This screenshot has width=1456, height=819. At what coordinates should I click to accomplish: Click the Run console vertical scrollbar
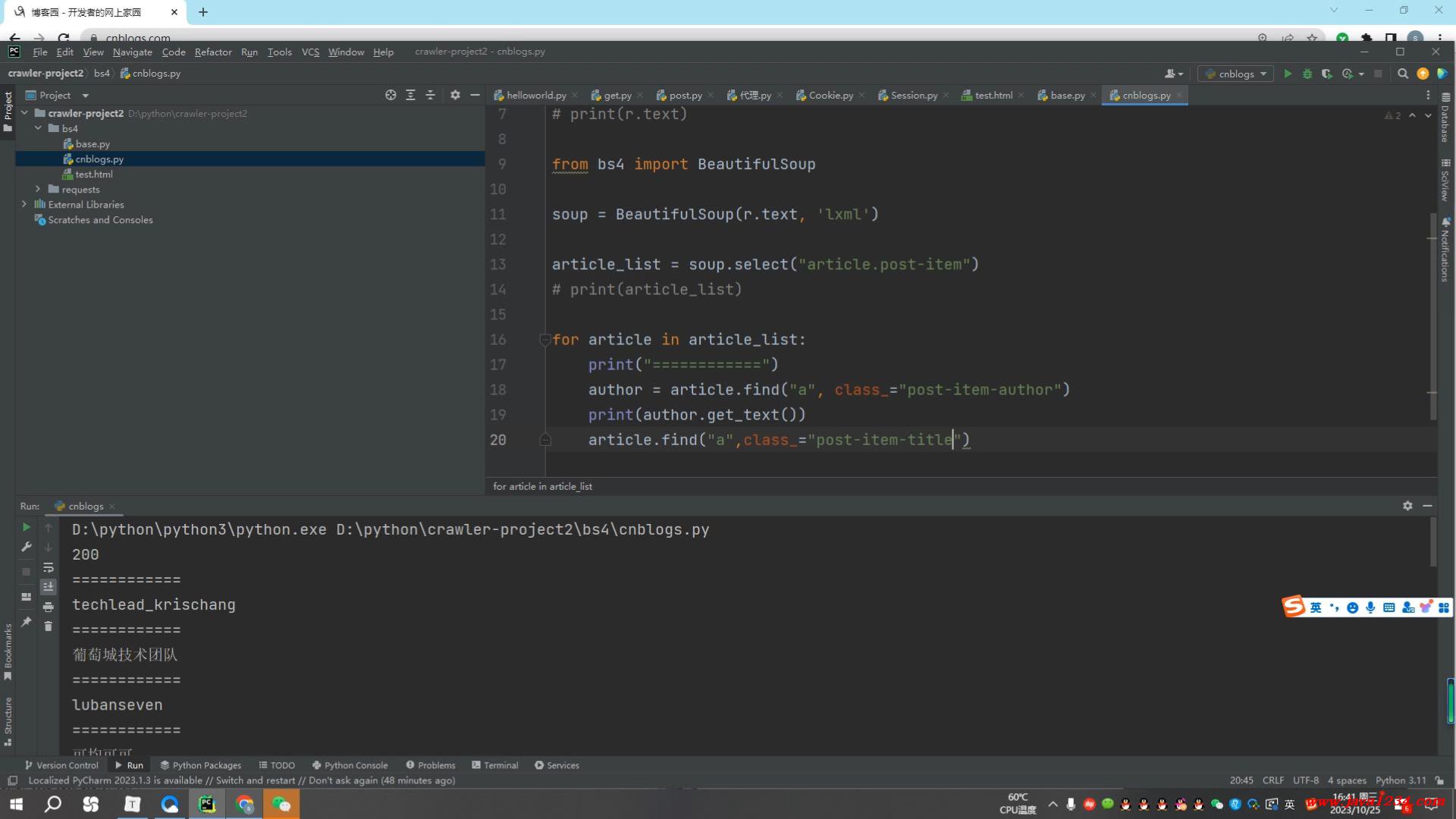pyautogui.click(x=1432, y=542)
